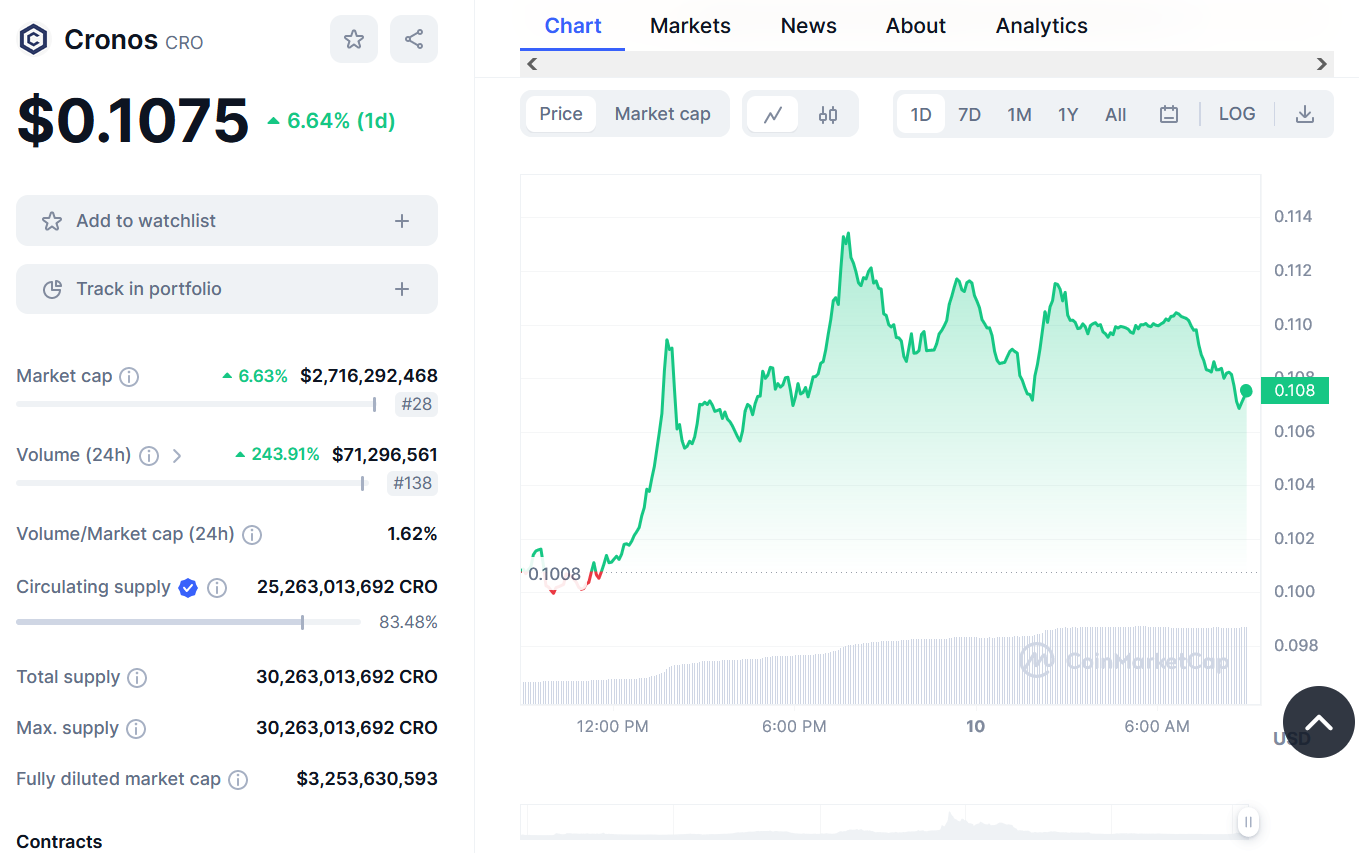
Task: Click Add to watchlist button
Action: pyautogui.click(x=227, y=221)
